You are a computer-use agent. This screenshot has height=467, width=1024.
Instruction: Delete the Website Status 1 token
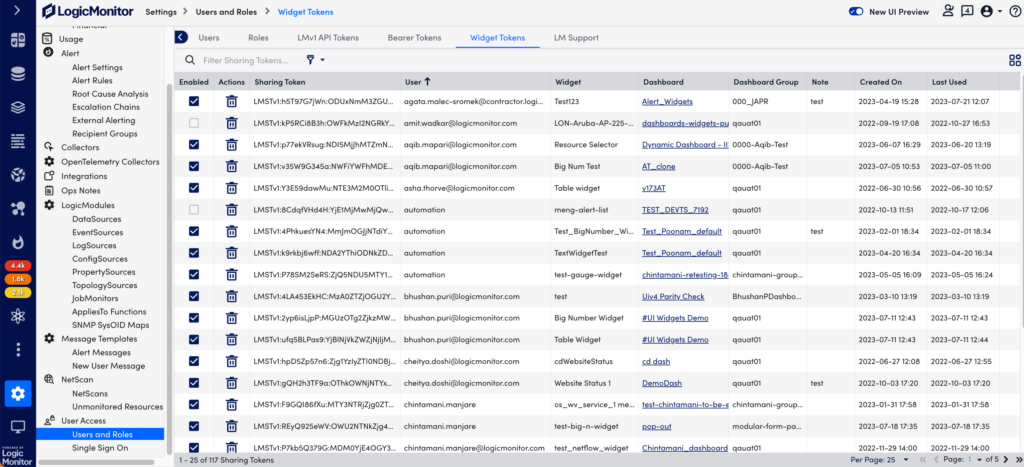point(231,383)
